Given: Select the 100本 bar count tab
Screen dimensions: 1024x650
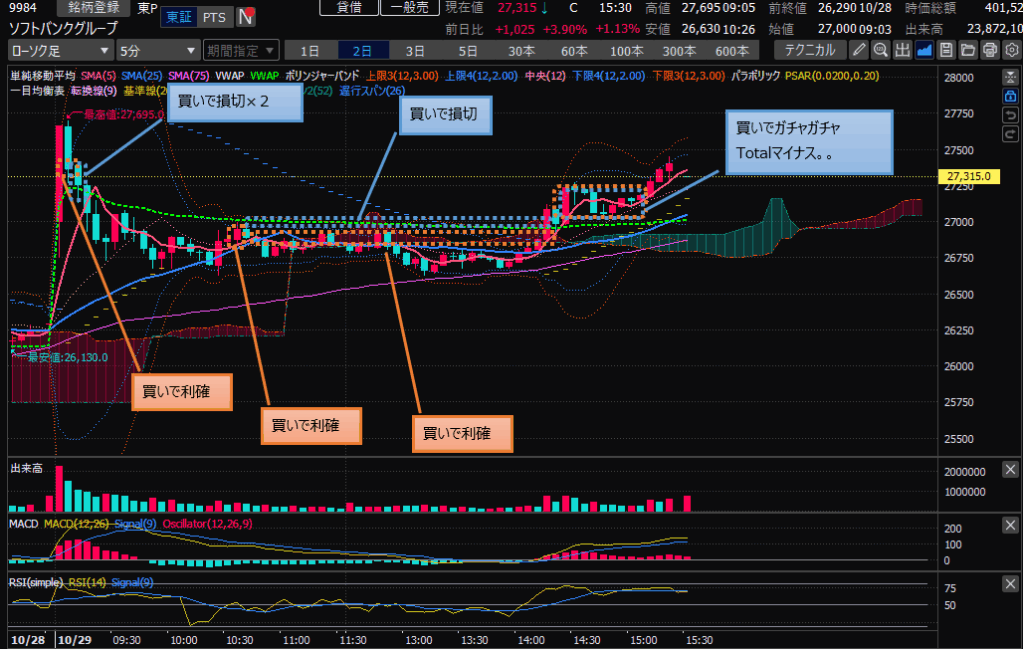Looking at the screenshot, I should (x=626, y=49).
